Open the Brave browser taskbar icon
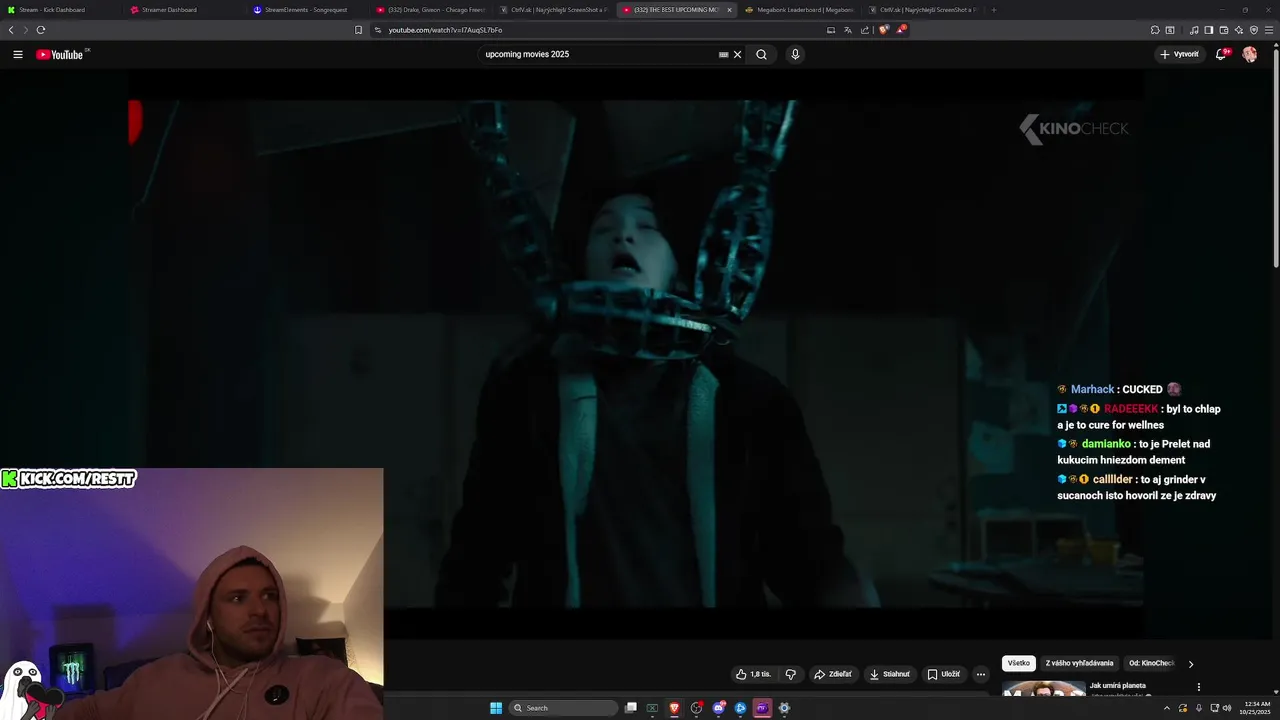 point(675,708)
